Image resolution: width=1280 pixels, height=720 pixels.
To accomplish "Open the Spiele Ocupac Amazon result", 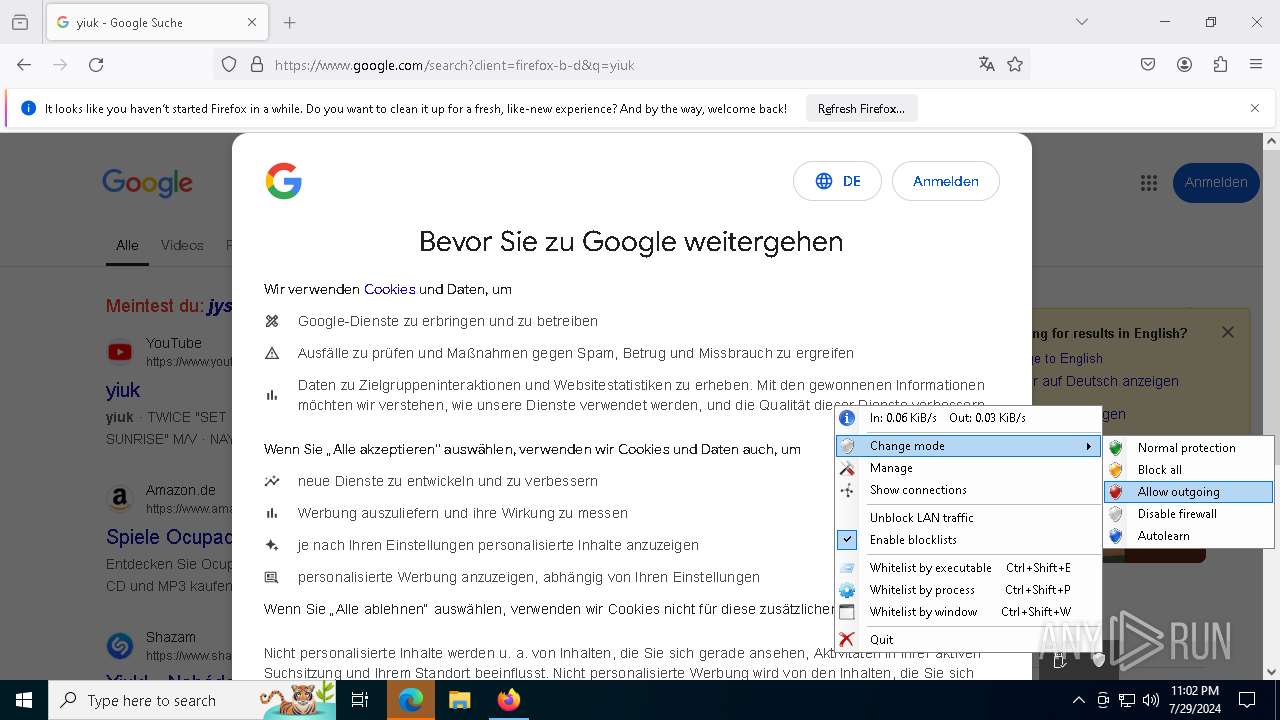I will click(x=169, y=537).
